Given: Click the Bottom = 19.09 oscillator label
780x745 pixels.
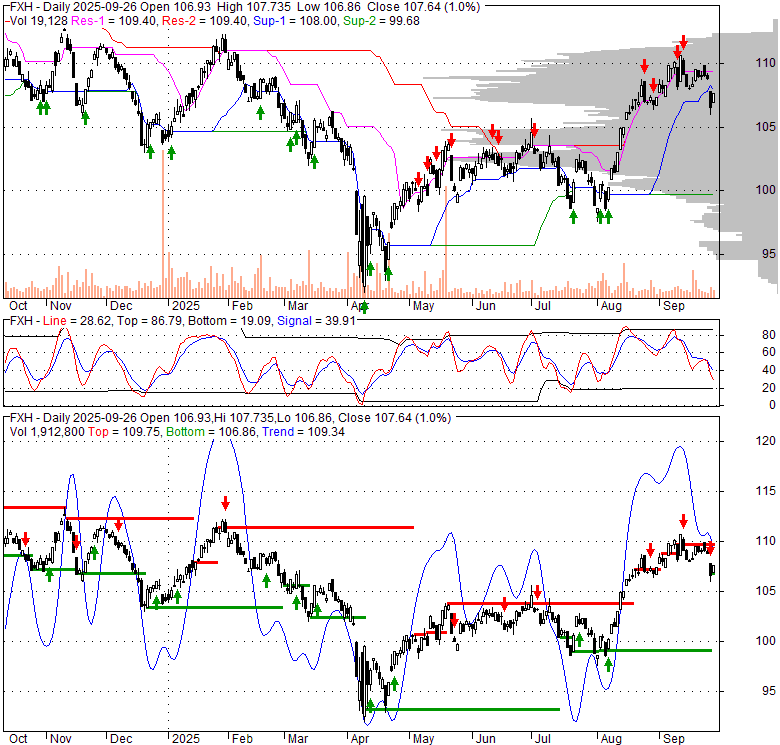Looking at the screenshot, I should [x=230, y=321].
